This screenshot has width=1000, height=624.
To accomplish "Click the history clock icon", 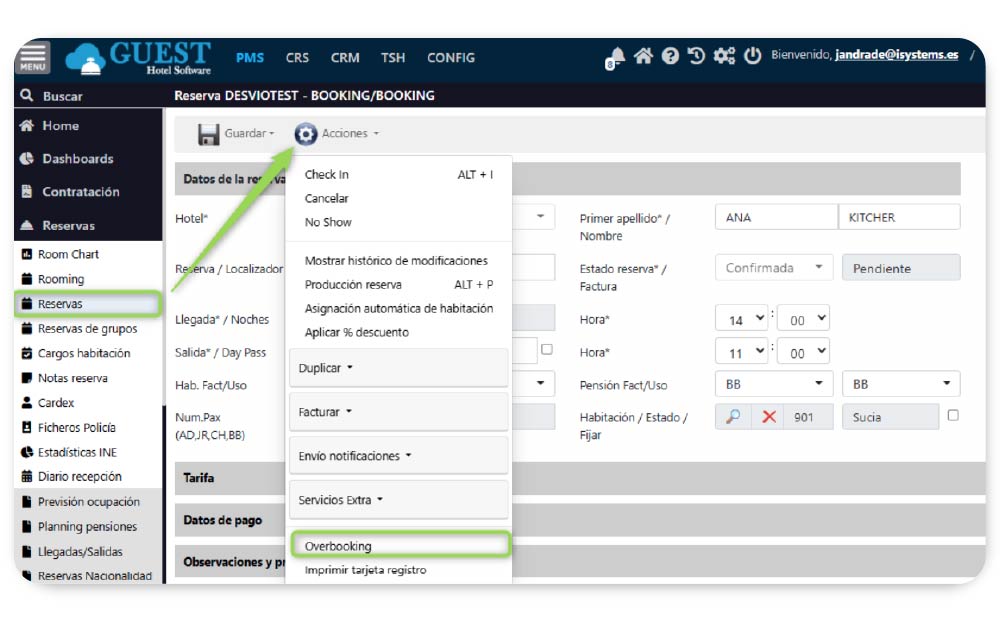I will pos(697,56).
